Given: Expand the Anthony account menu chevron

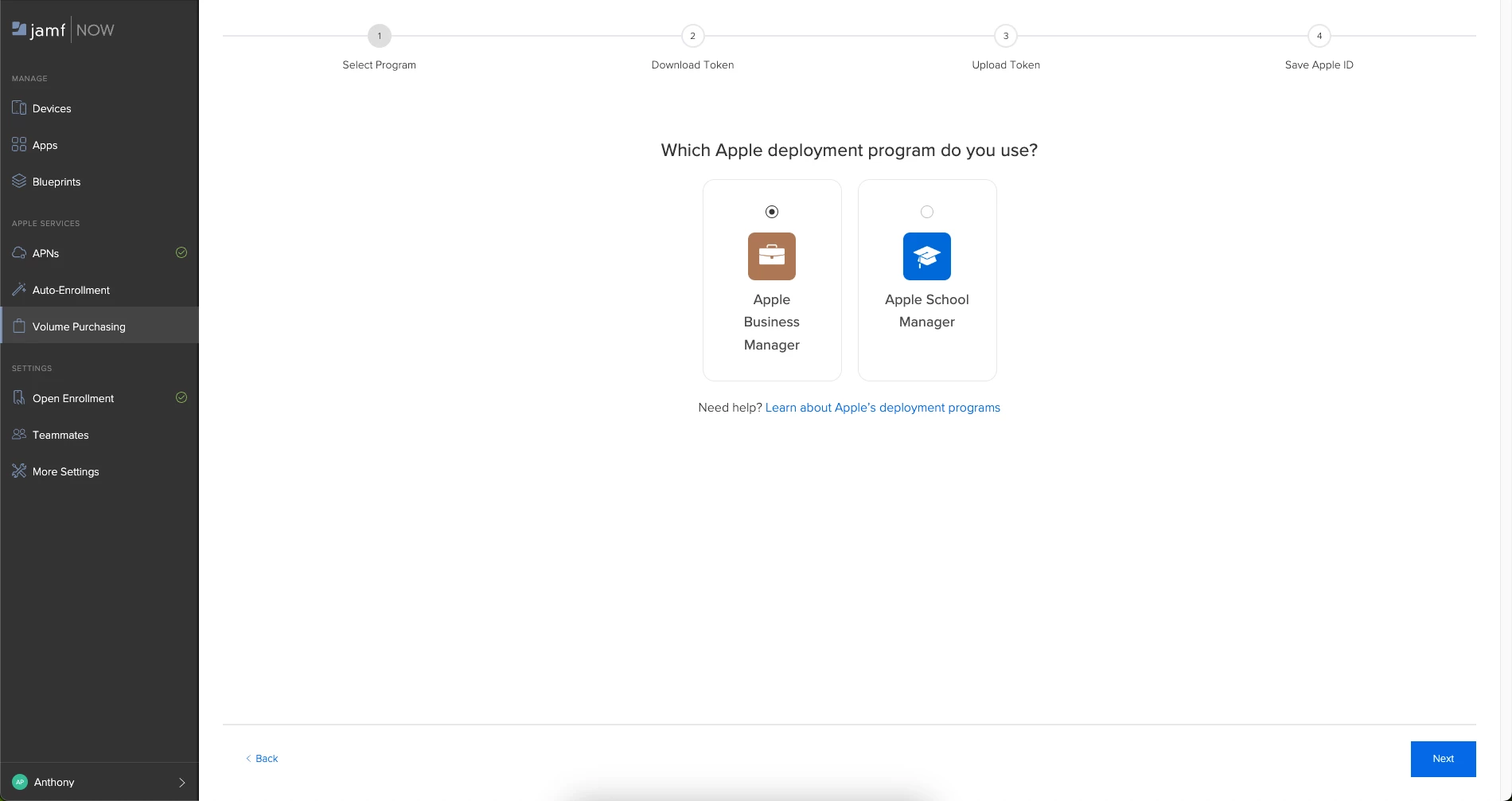Looking at the screenshot, I should pyautogui.click(x=182, y=783).
